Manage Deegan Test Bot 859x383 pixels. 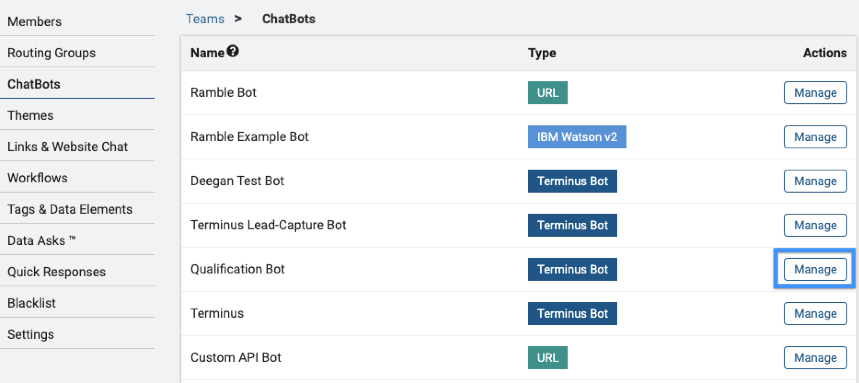pos(815,181)
